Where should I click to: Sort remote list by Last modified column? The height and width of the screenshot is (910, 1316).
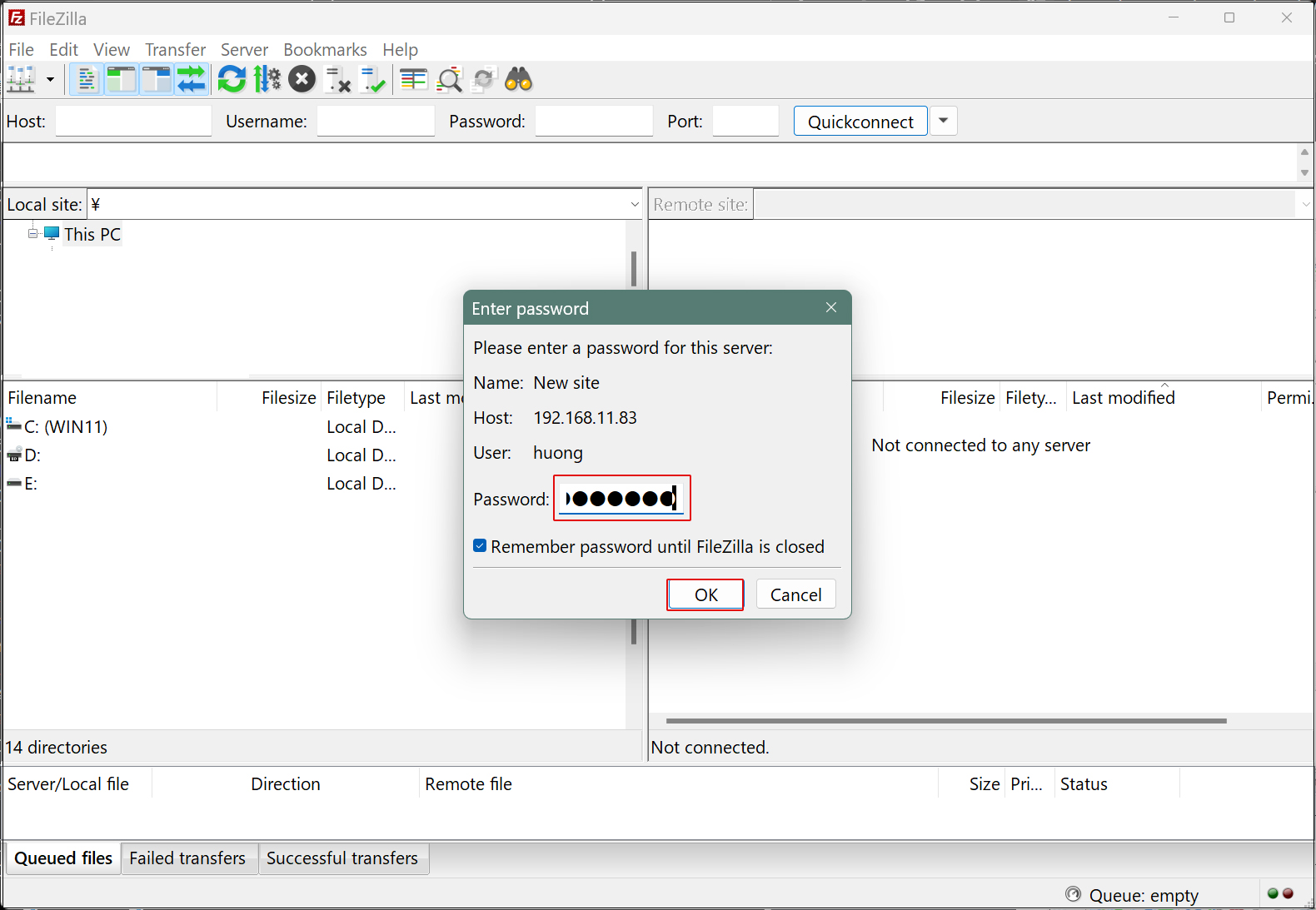click(x=1164, y=397)
